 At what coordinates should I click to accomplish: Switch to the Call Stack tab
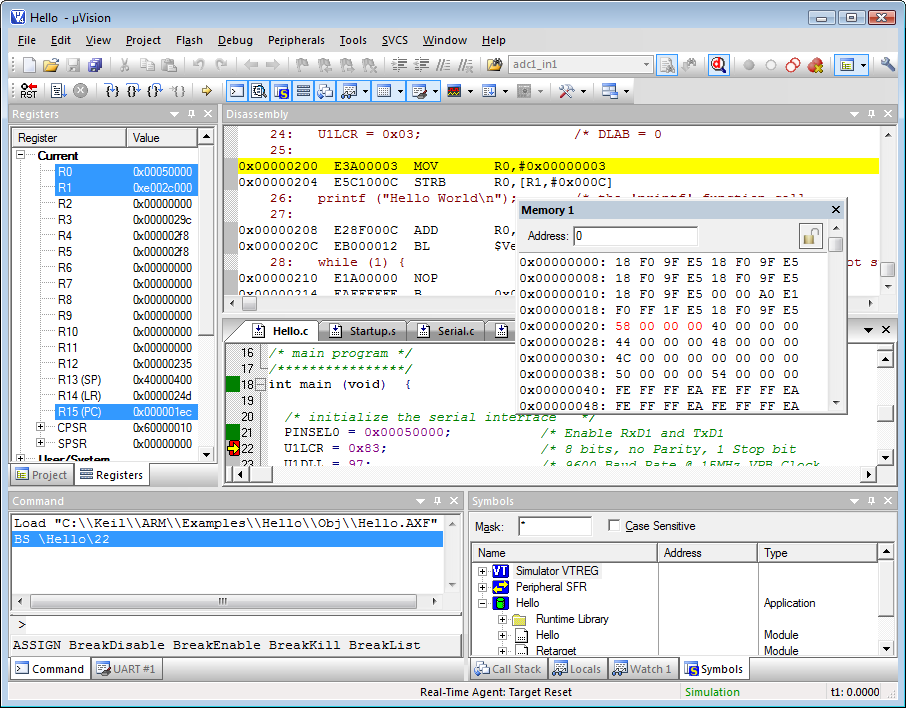[507, 669]
